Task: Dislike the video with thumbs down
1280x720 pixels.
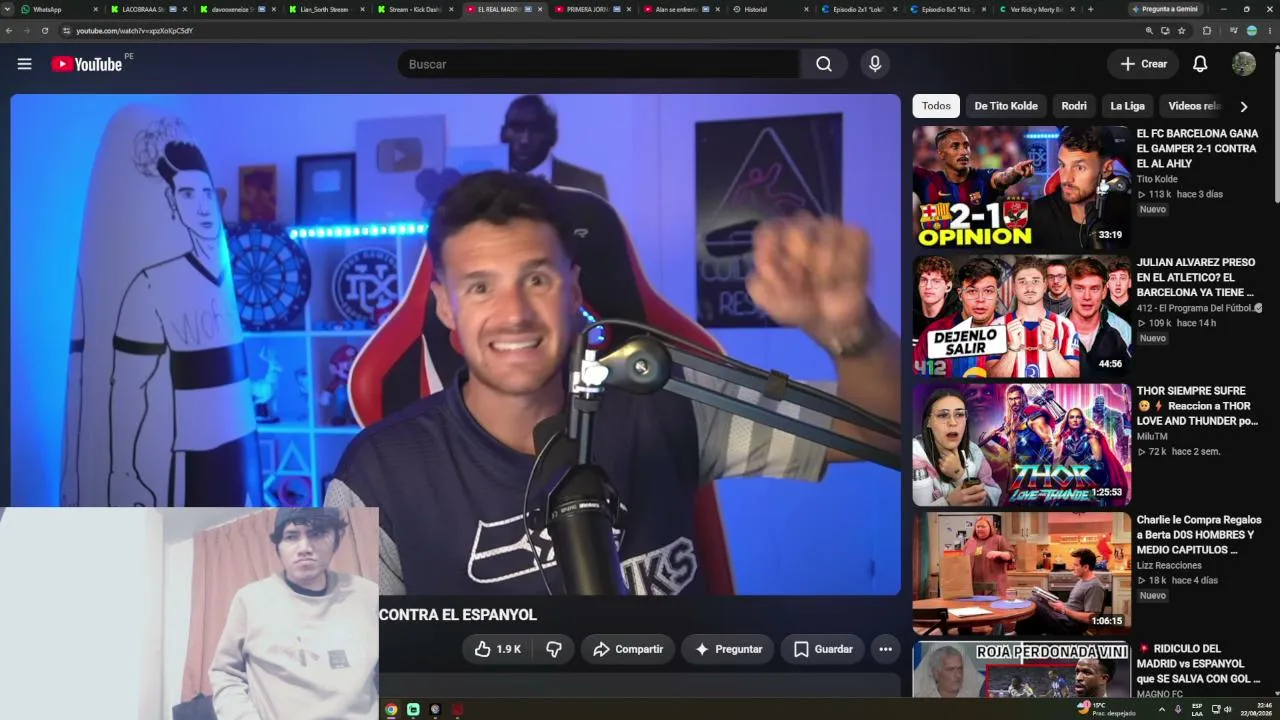Action: tap(553, 649)
